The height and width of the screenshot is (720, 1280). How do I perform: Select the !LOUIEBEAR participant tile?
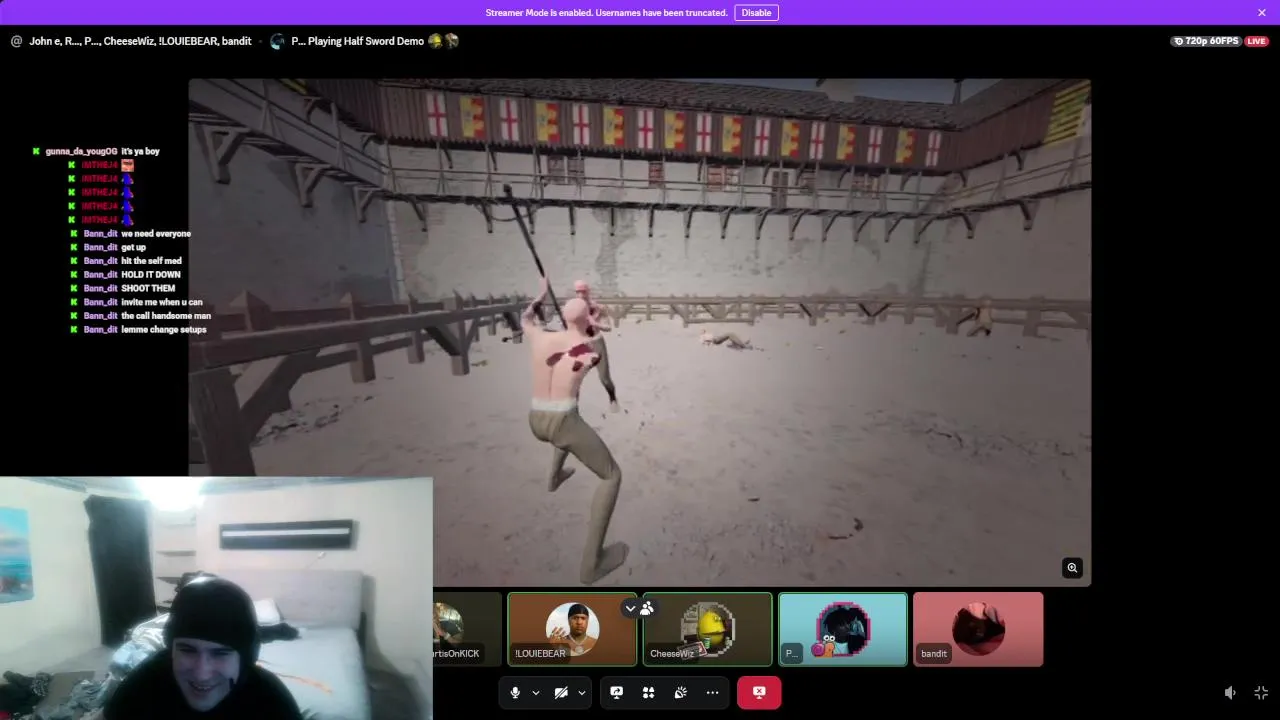pyautogui.click(x=572, y=629)
